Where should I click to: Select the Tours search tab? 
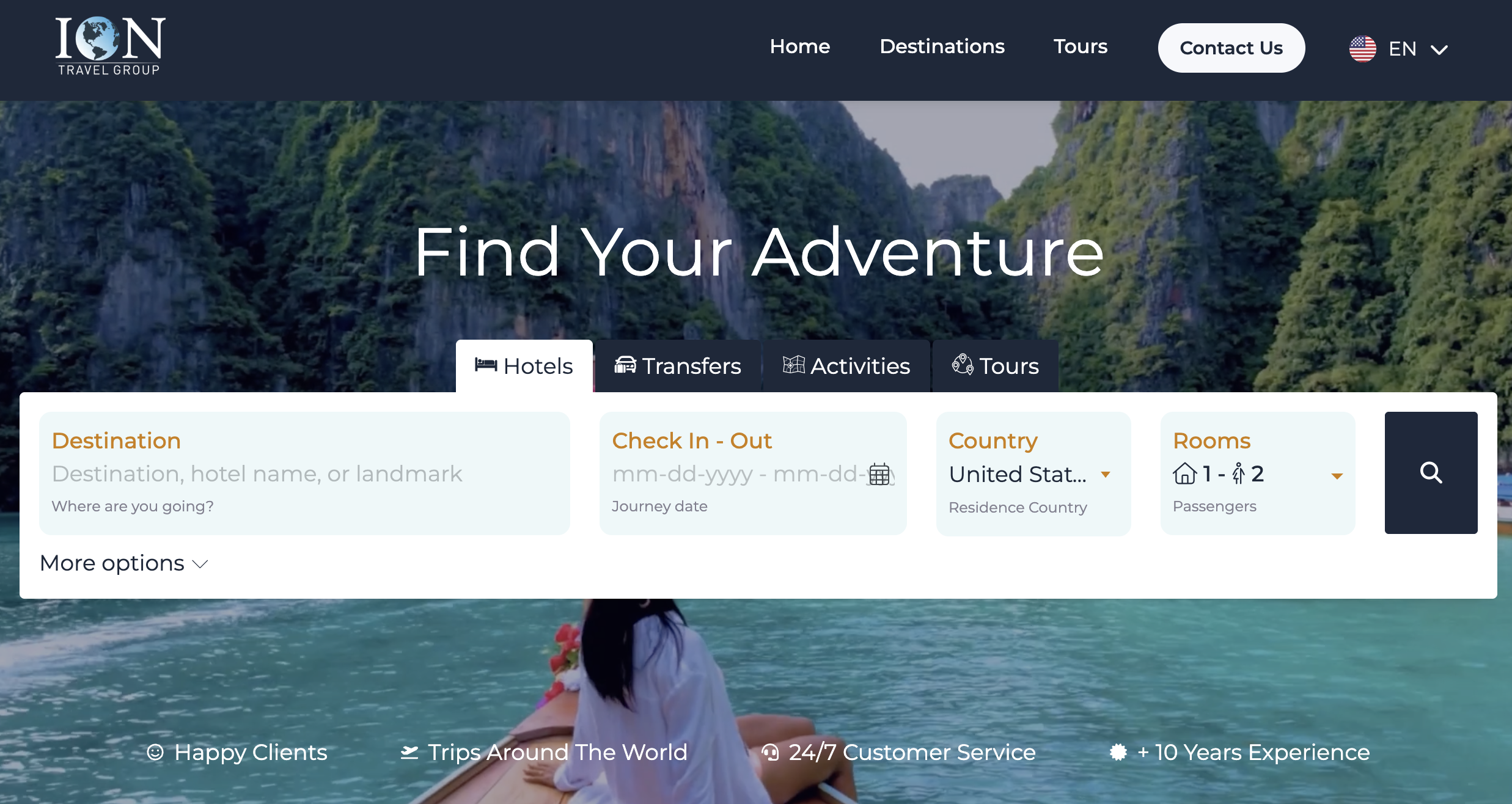996,366
